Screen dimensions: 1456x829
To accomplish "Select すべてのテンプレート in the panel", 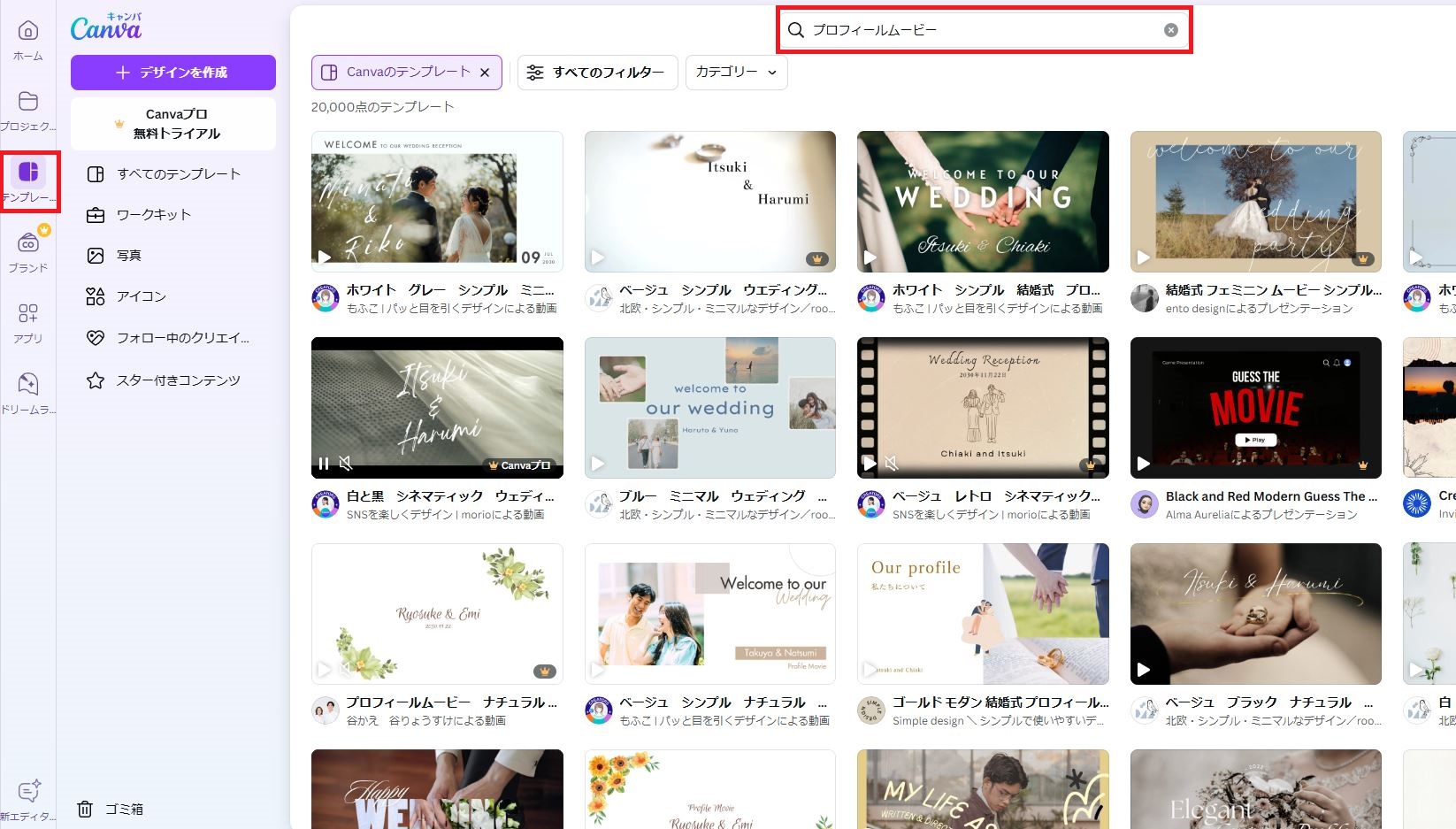I will [x=179, y=173].
